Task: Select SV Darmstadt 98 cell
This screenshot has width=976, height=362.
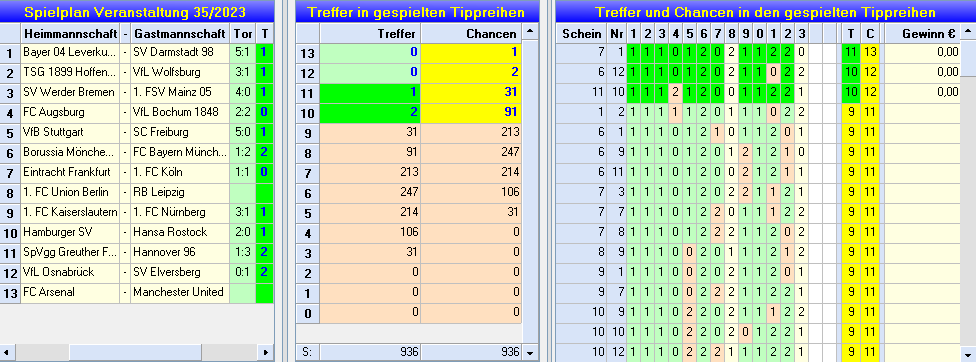Action: [x=180, y=53]
